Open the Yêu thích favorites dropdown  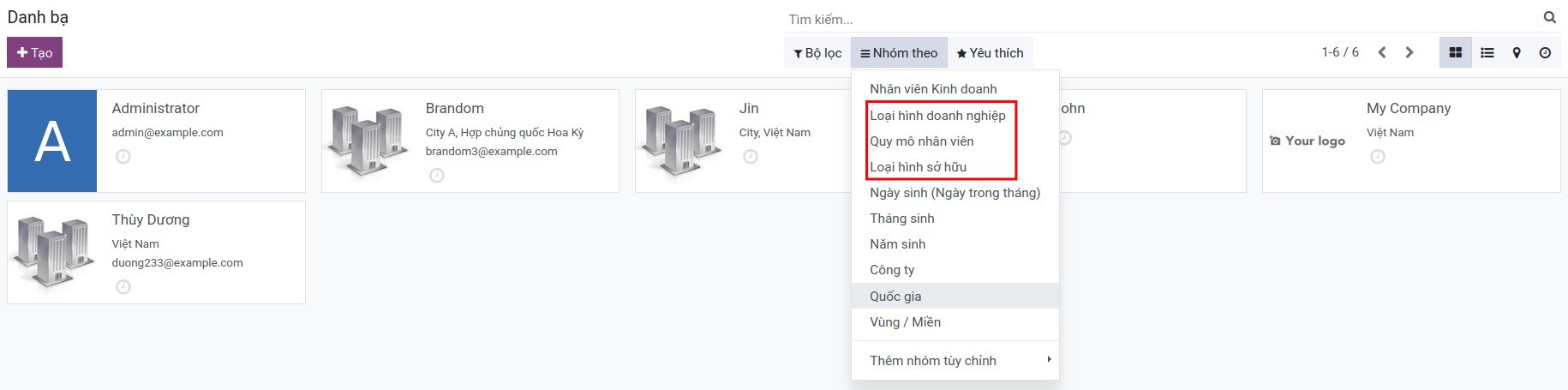990,53
